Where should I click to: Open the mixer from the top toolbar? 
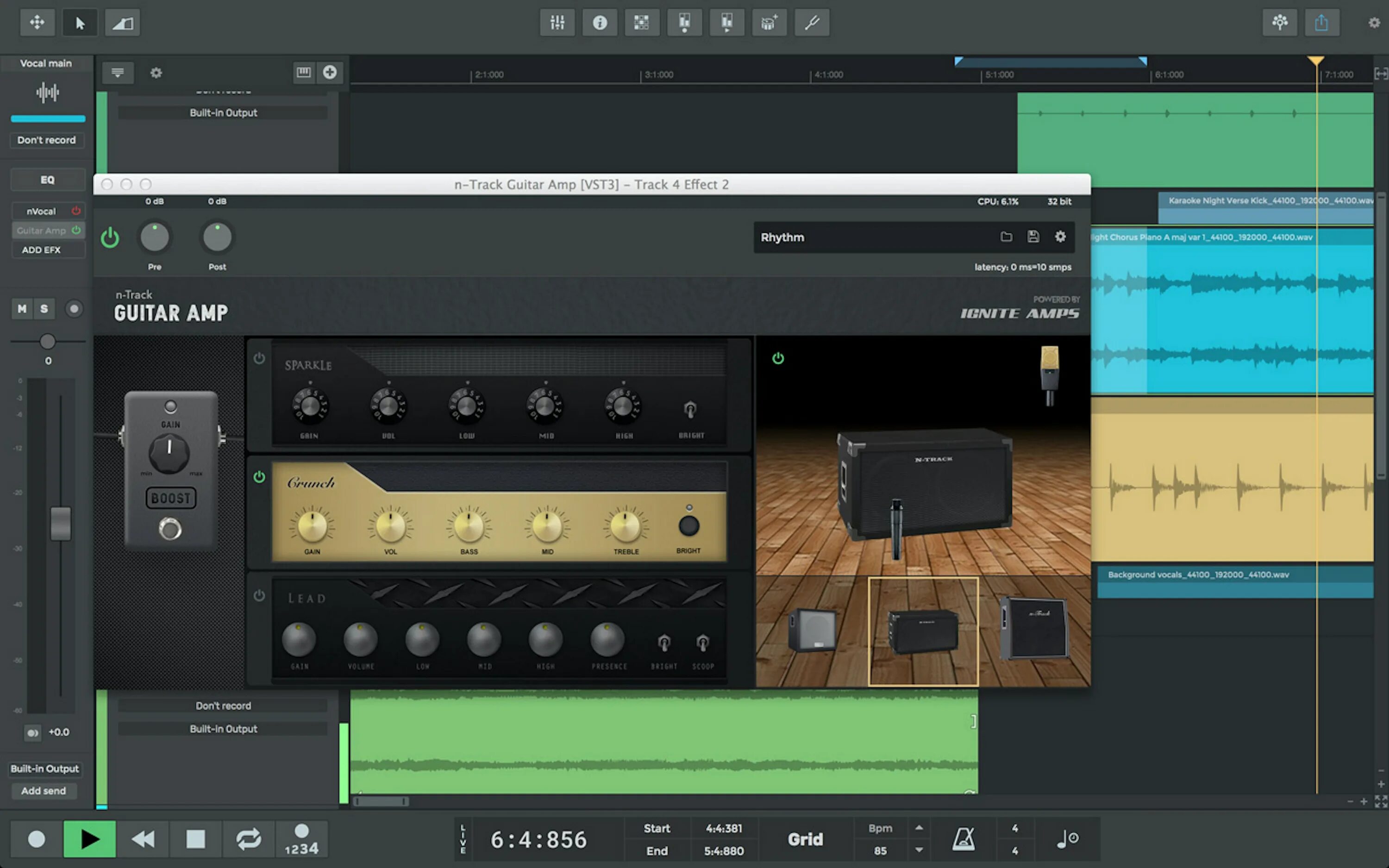tap(557, 23)
